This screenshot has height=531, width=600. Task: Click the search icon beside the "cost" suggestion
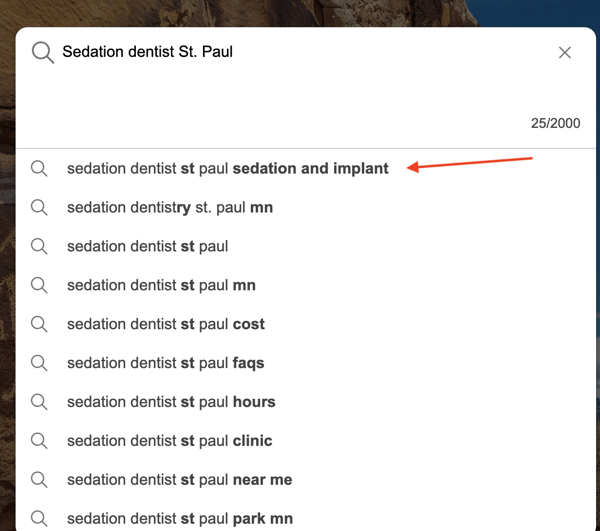click(x=39, y=325)
